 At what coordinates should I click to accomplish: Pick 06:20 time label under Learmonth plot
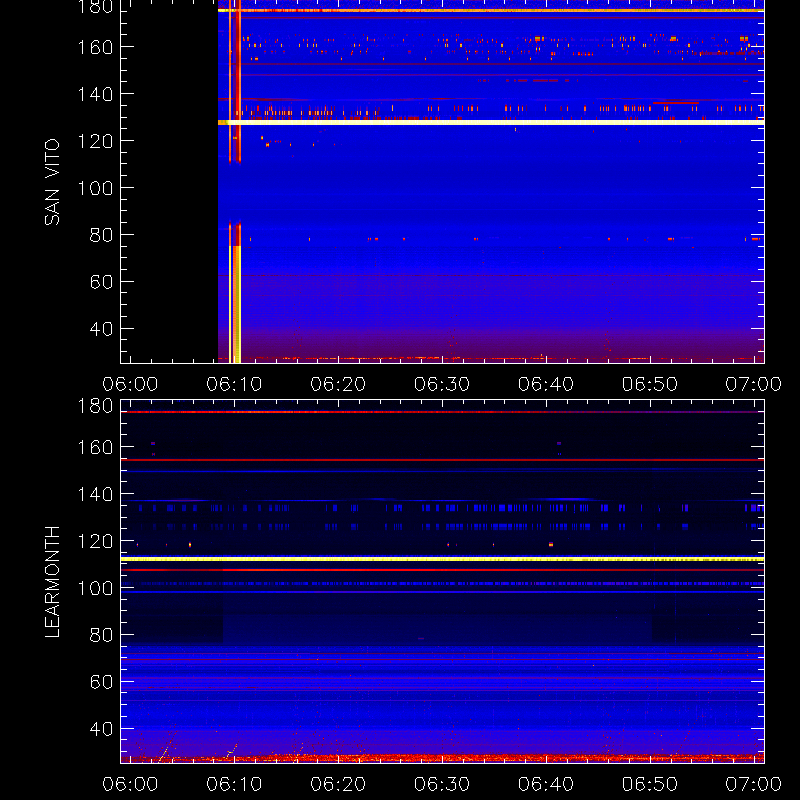click(338, 784)
